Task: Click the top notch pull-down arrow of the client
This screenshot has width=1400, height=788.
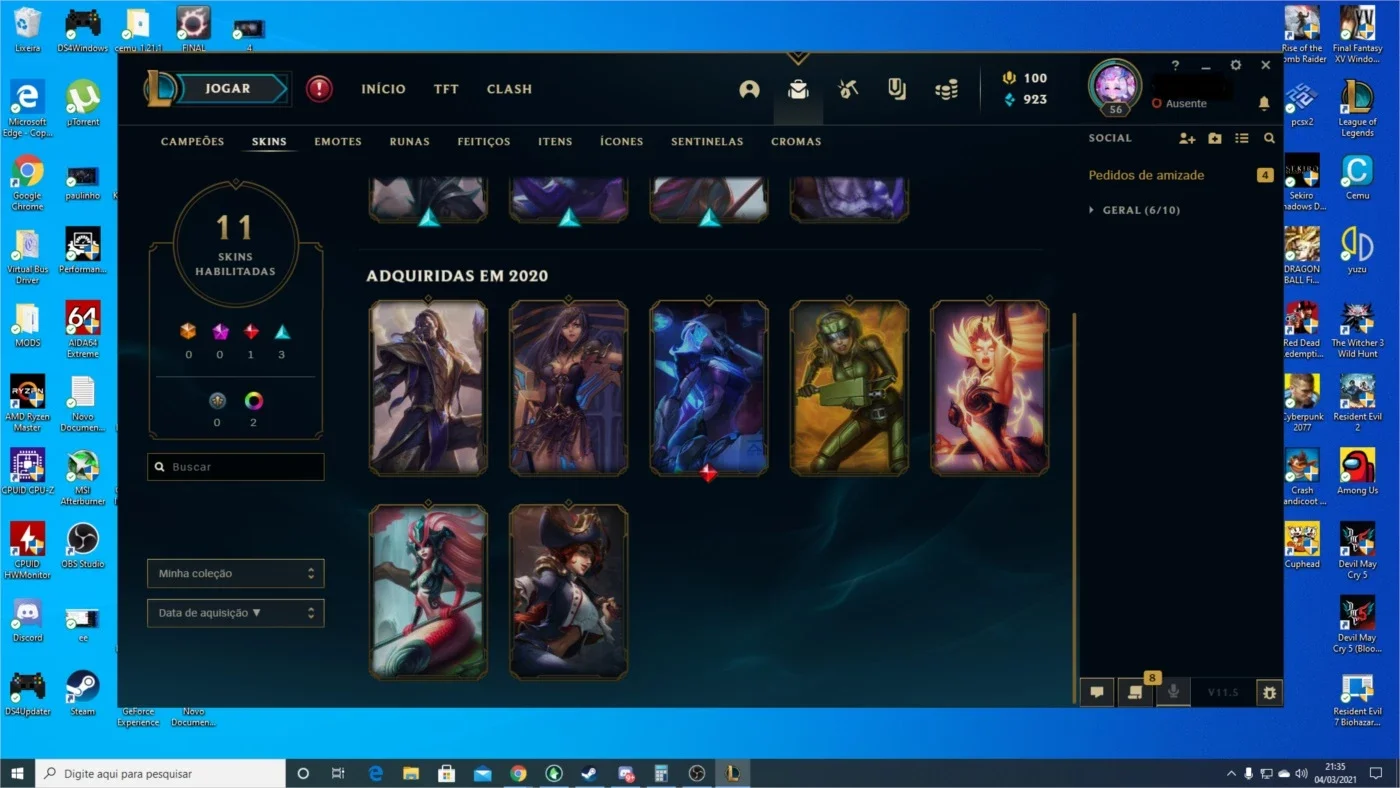Action: click(x=797, y=58)
